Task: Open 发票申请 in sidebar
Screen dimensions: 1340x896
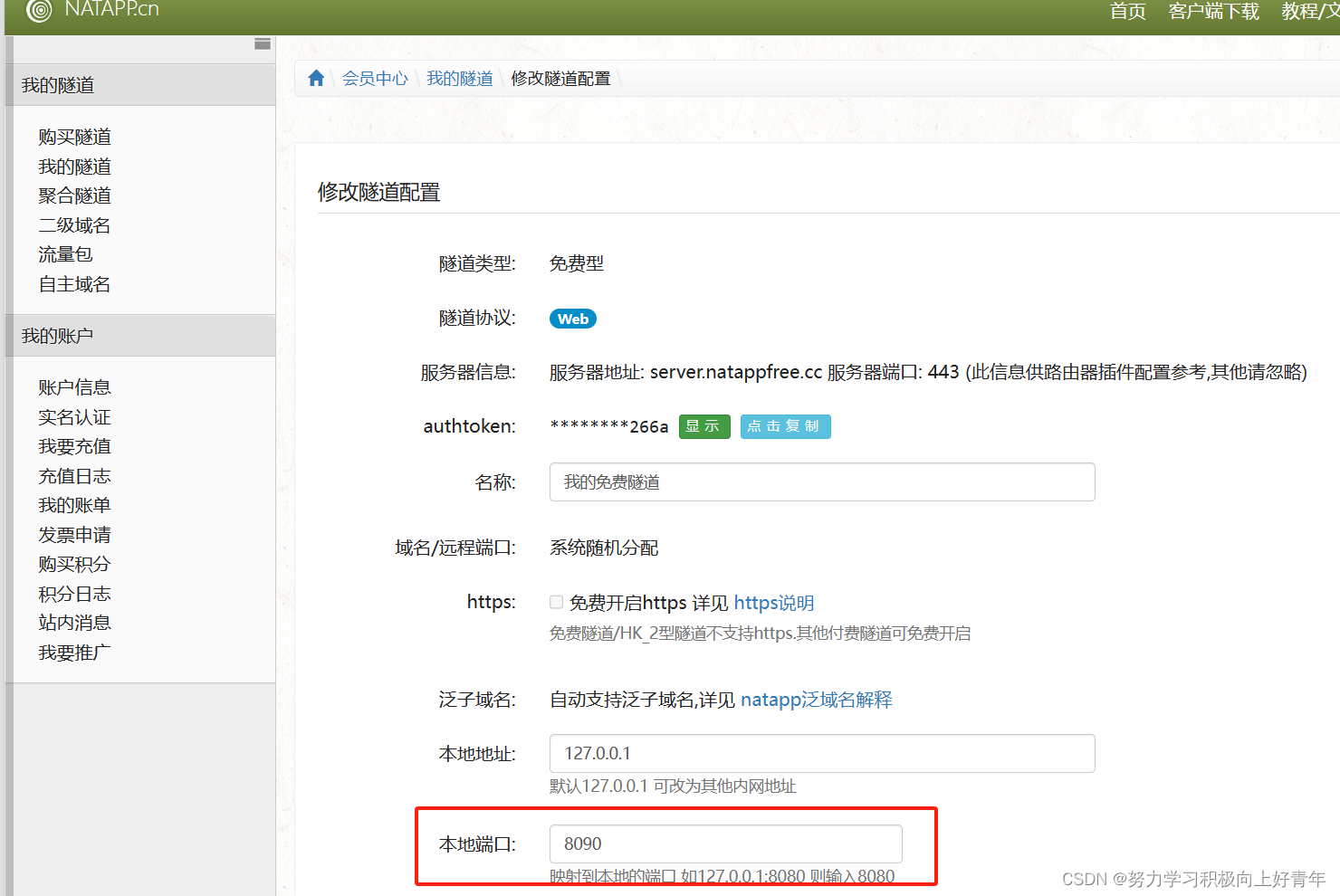Action: point(75,535)
